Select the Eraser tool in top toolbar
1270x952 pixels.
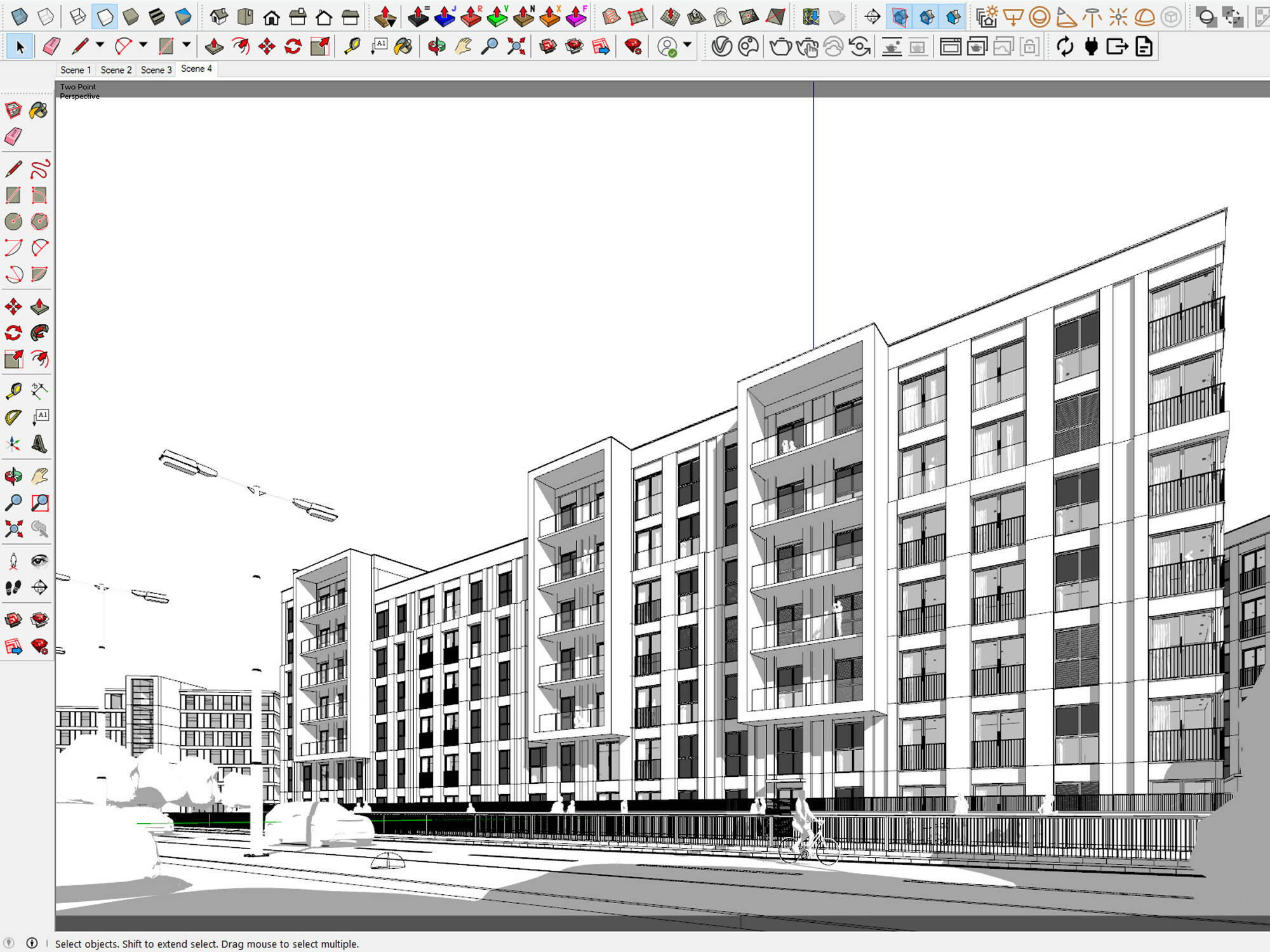point(51,46)
